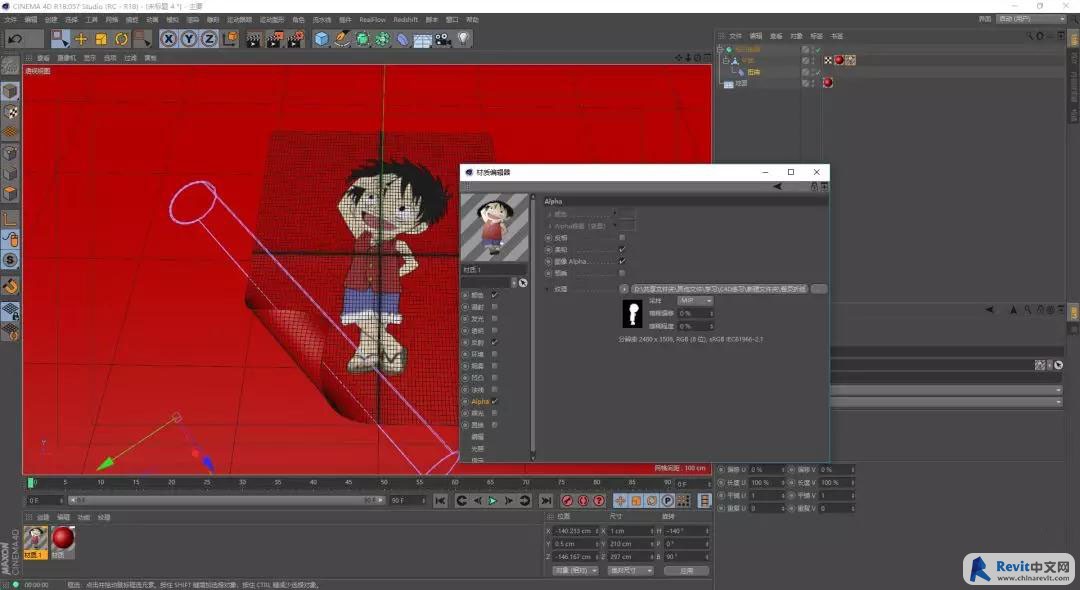This screenshot has height=590, width=1080.
Task: Click the alpha texture preview thumbnail
Action: pyautogui.click(x=632, y=313)
